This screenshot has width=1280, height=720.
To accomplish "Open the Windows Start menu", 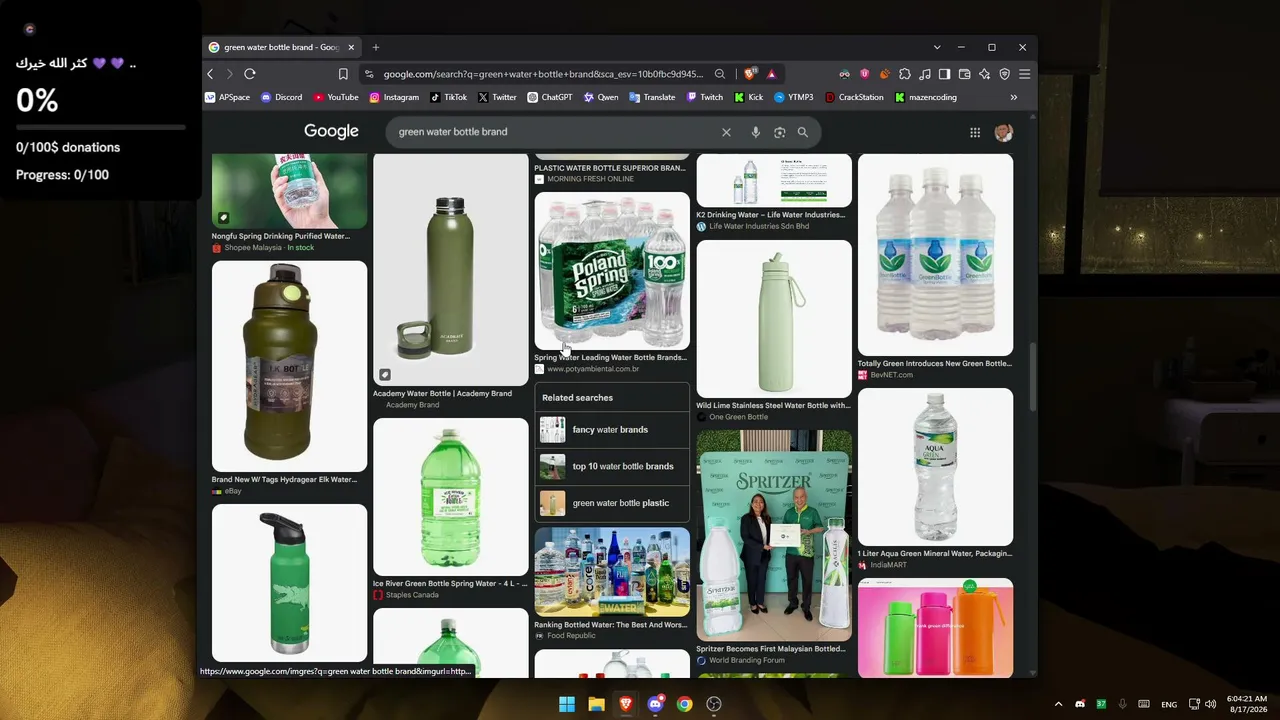I will tap(567, 704).
